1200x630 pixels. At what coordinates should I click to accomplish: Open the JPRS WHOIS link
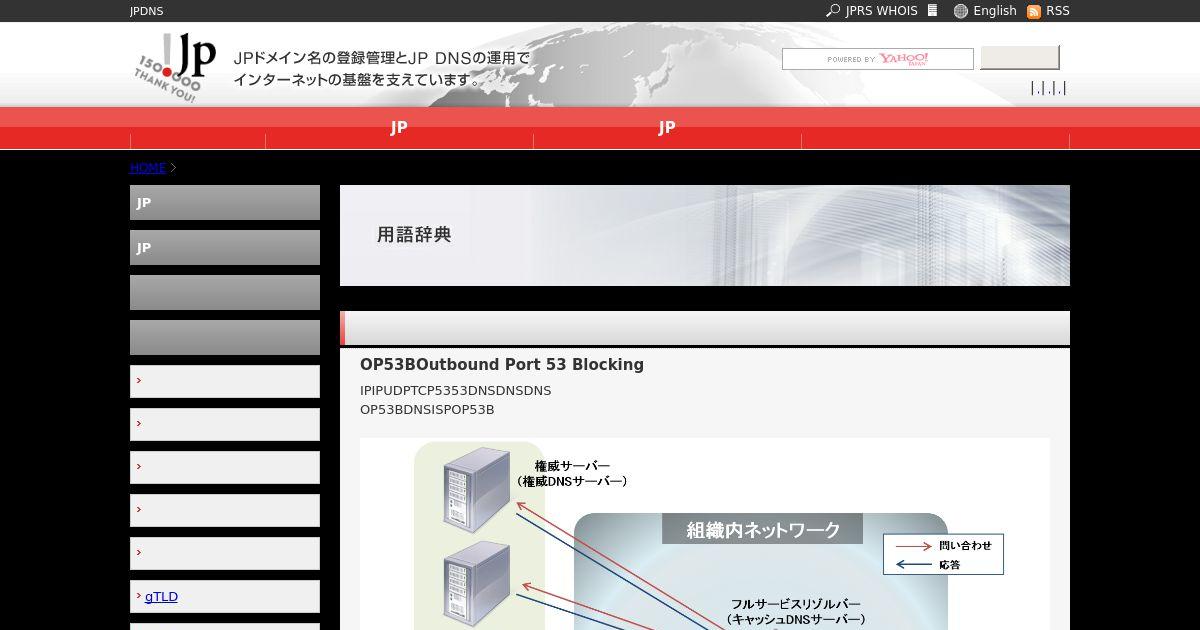[881, 11]
